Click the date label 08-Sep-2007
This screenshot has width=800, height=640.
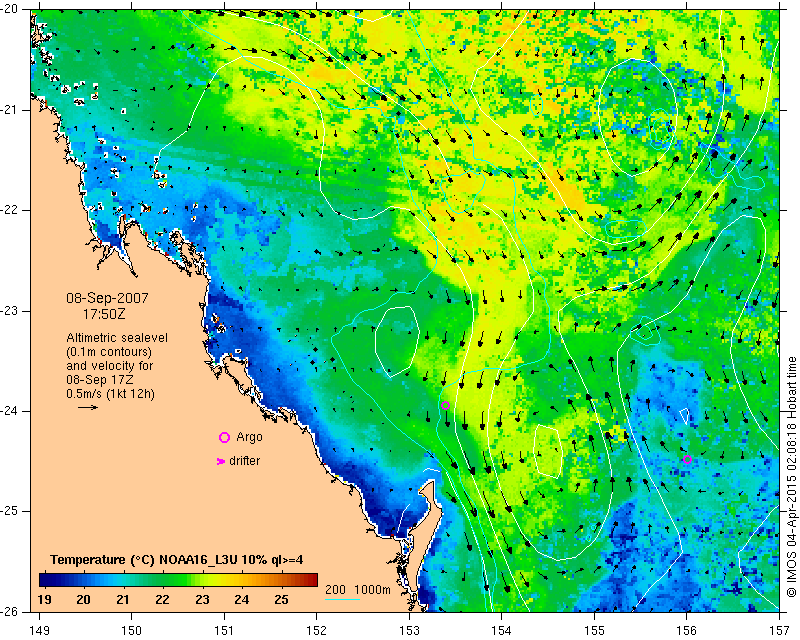(x=107, y=298)
